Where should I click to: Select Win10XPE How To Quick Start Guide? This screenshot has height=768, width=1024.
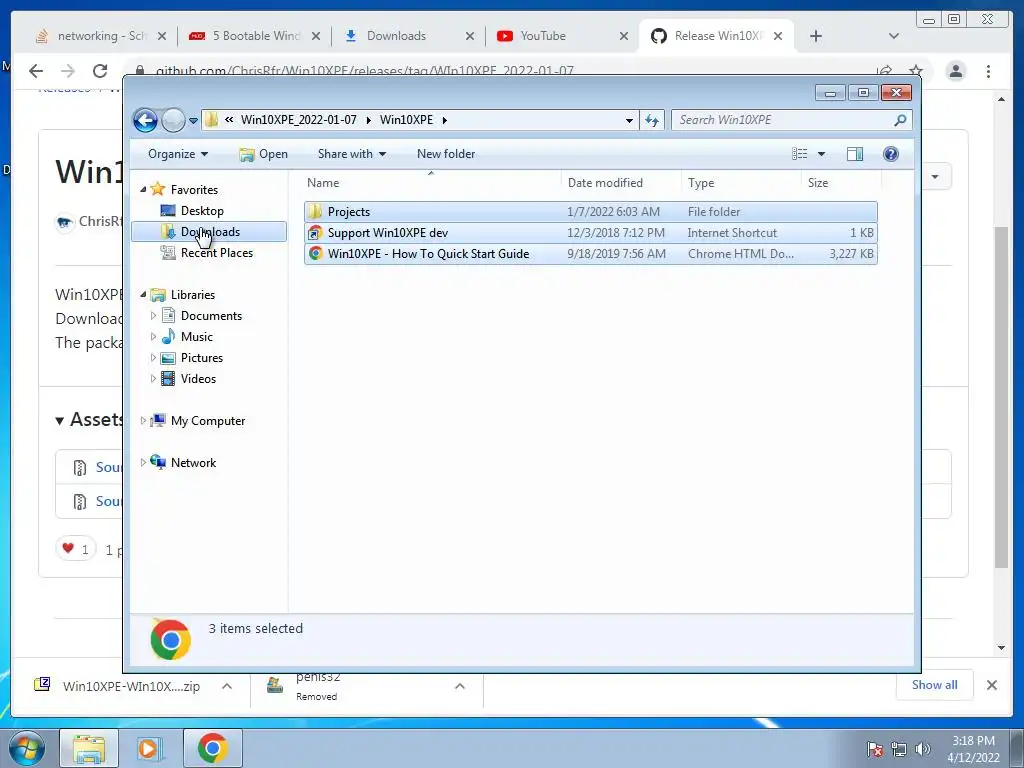click(590, 253)
